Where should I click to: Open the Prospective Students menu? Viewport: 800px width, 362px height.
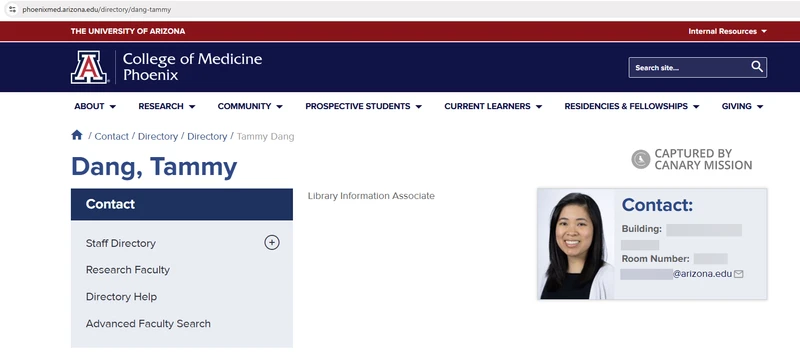tap(363, 106)
